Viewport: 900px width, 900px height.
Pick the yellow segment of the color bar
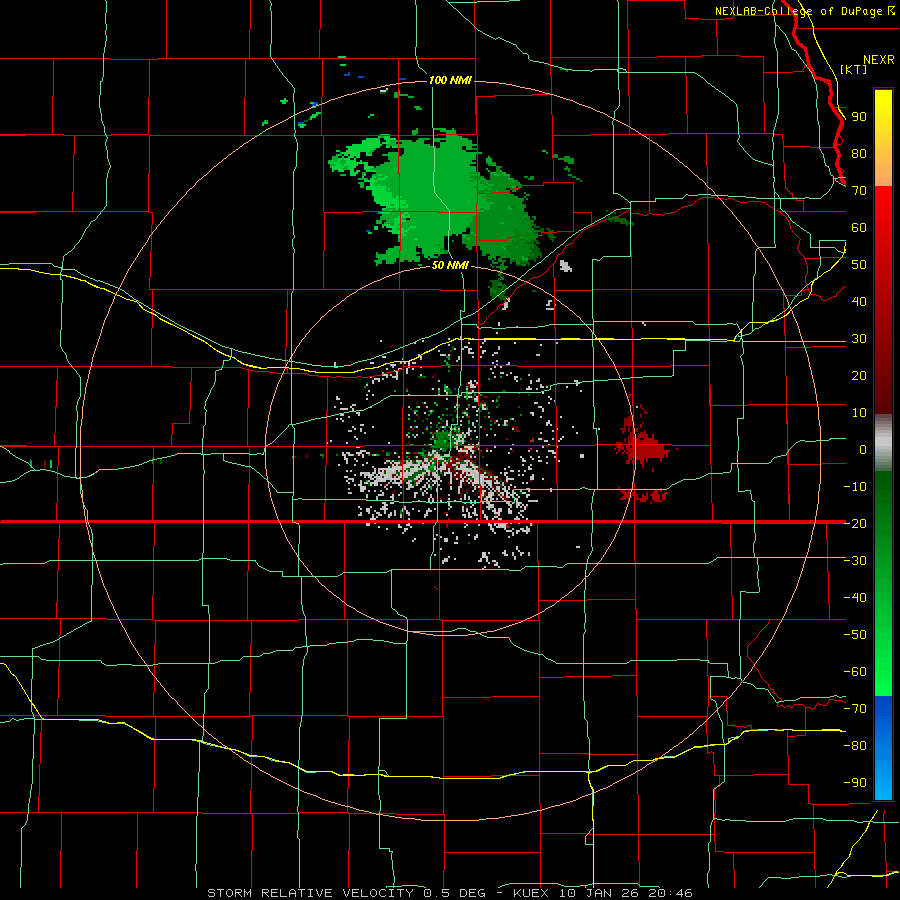click(883, 138)
